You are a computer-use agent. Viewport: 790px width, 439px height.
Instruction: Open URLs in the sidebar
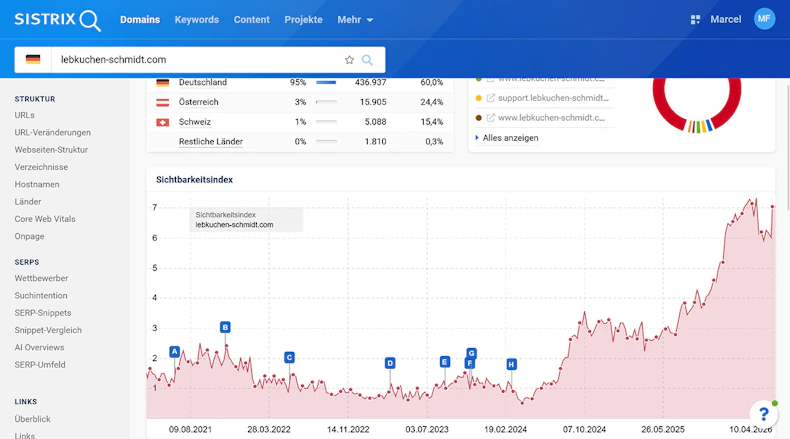click(x=25, y=115)
